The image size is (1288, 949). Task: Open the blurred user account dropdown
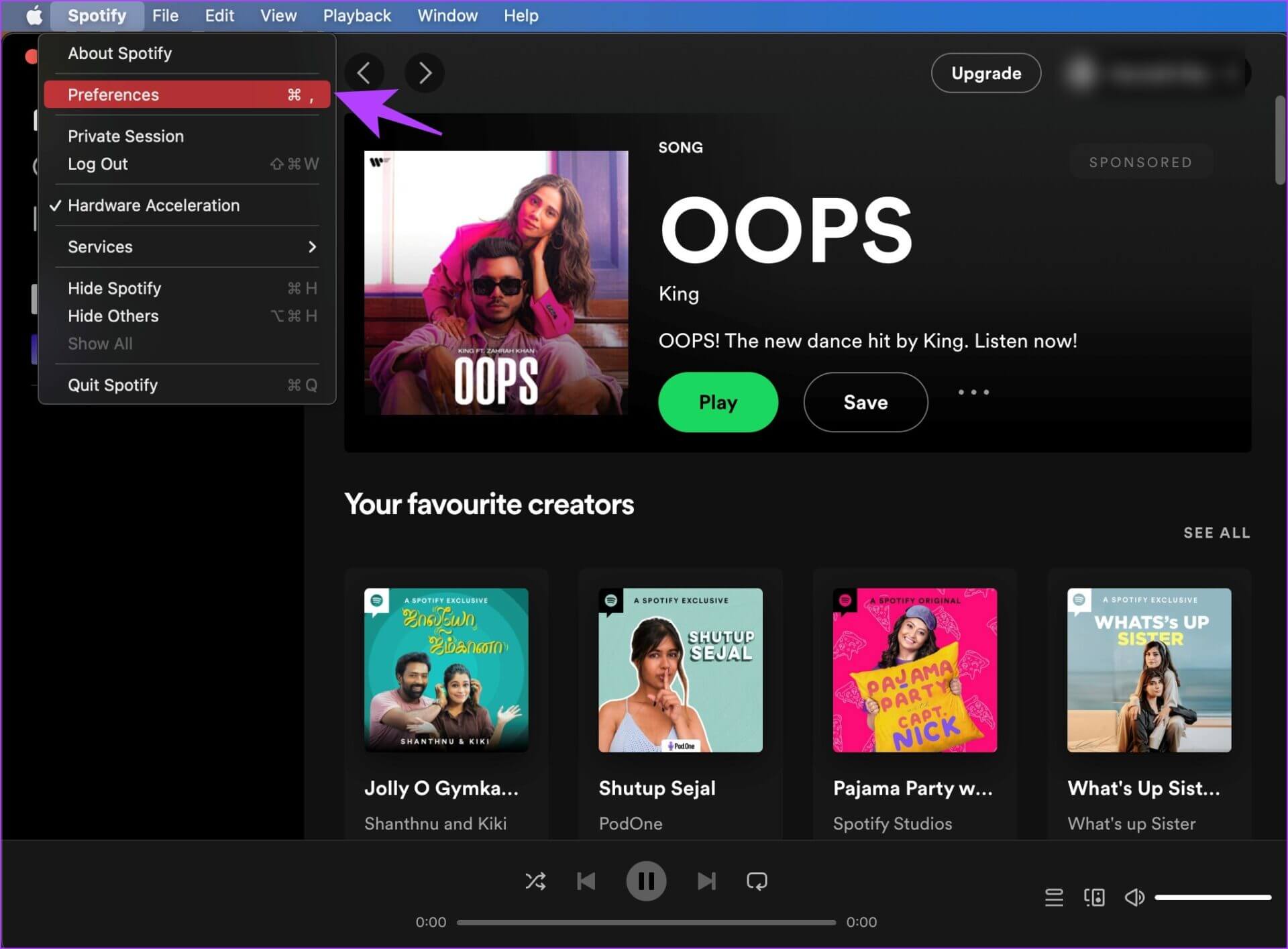pos(1157,73)
